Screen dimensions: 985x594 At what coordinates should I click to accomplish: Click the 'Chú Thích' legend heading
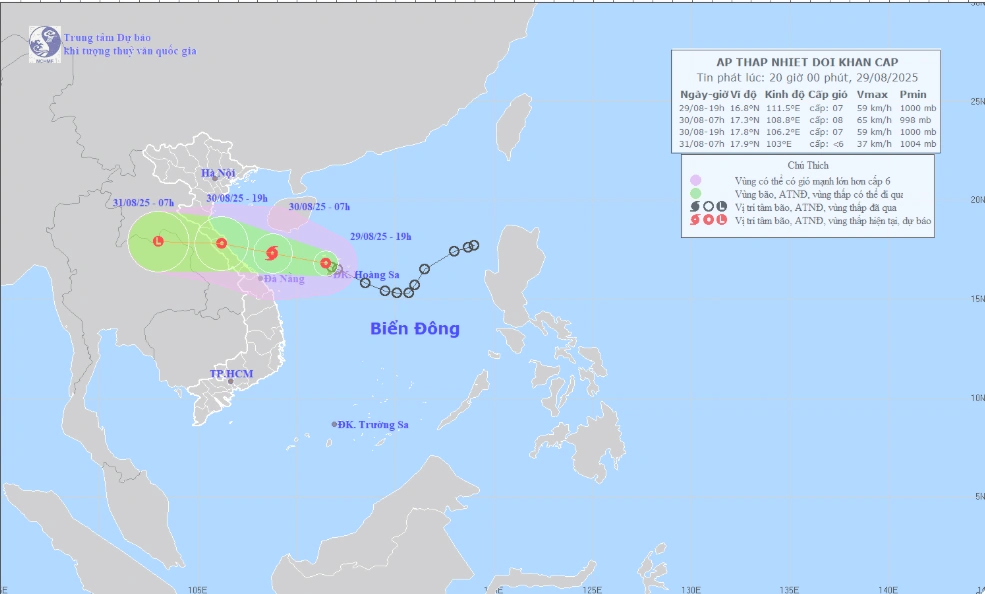[807, 165]
